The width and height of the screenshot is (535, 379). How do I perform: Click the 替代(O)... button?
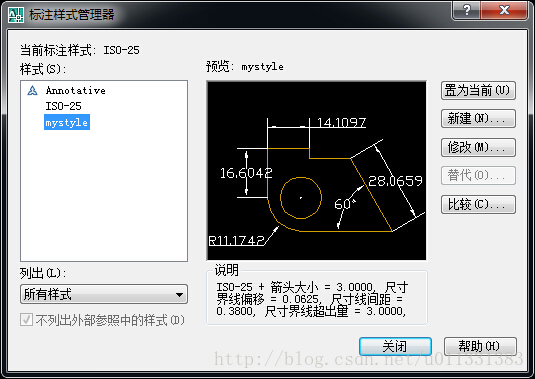[x=478, y=175]
